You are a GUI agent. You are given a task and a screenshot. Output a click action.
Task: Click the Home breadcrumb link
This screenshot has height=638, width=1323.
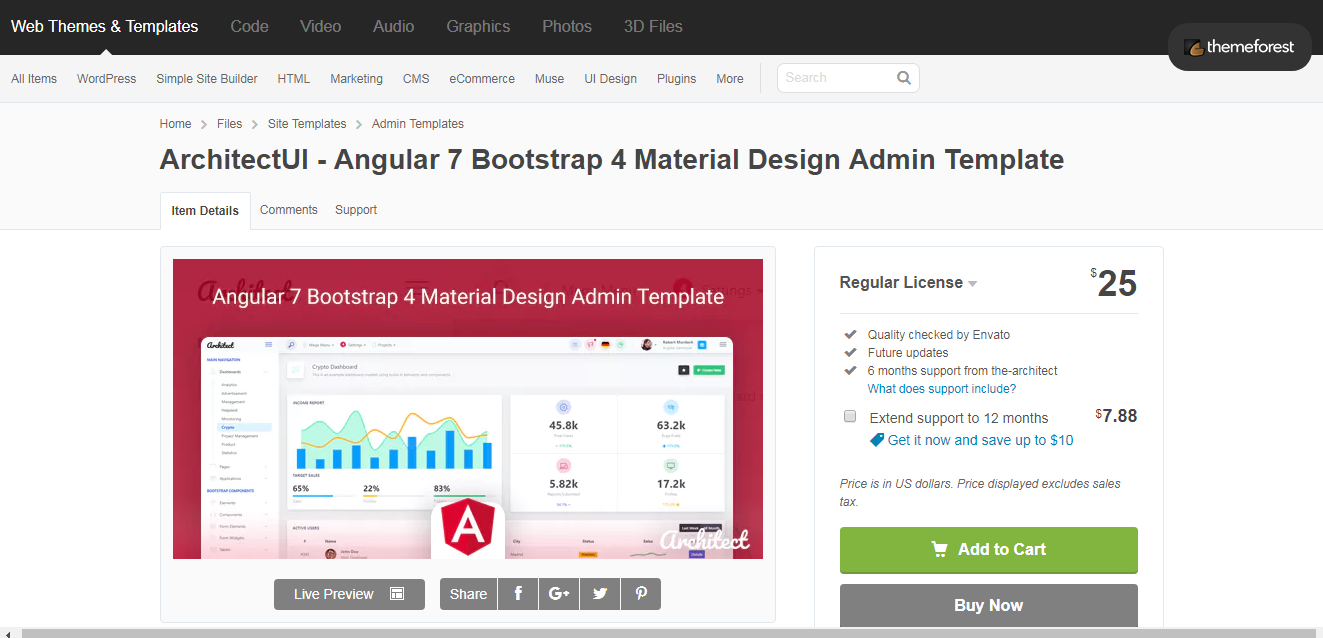(175, 124)
